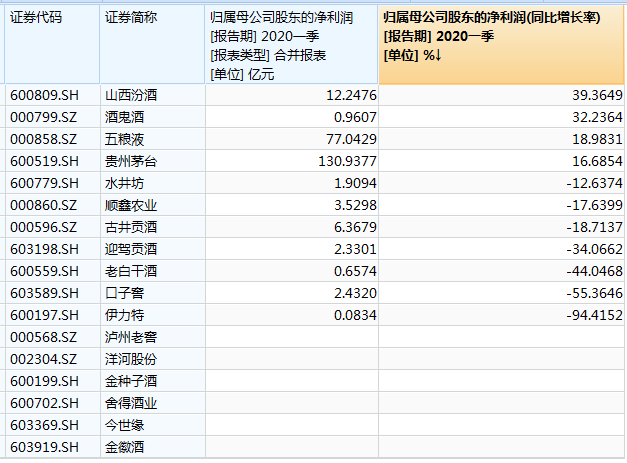Viewport: 627px width, 463px height.
Task: Select the code 603589.SH
Action: 44,293
